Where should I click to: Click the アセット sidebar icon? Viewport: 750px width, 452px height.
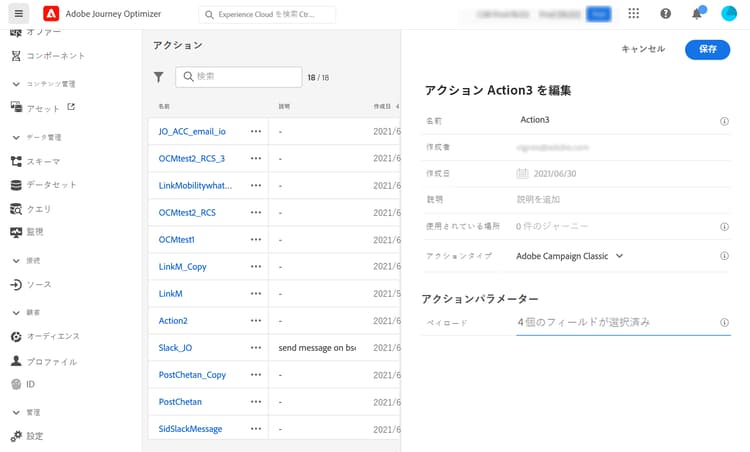tap(16, 108)
